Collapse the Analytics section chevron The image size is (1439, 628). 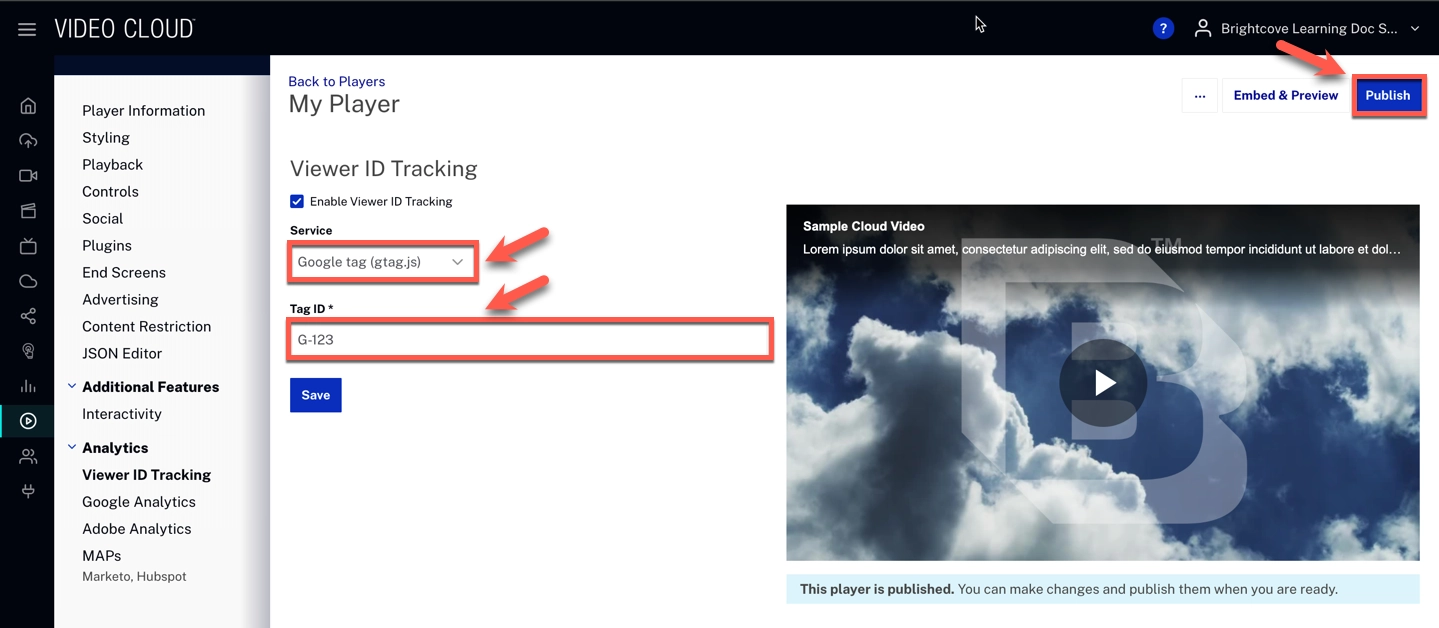coord(72,448)
